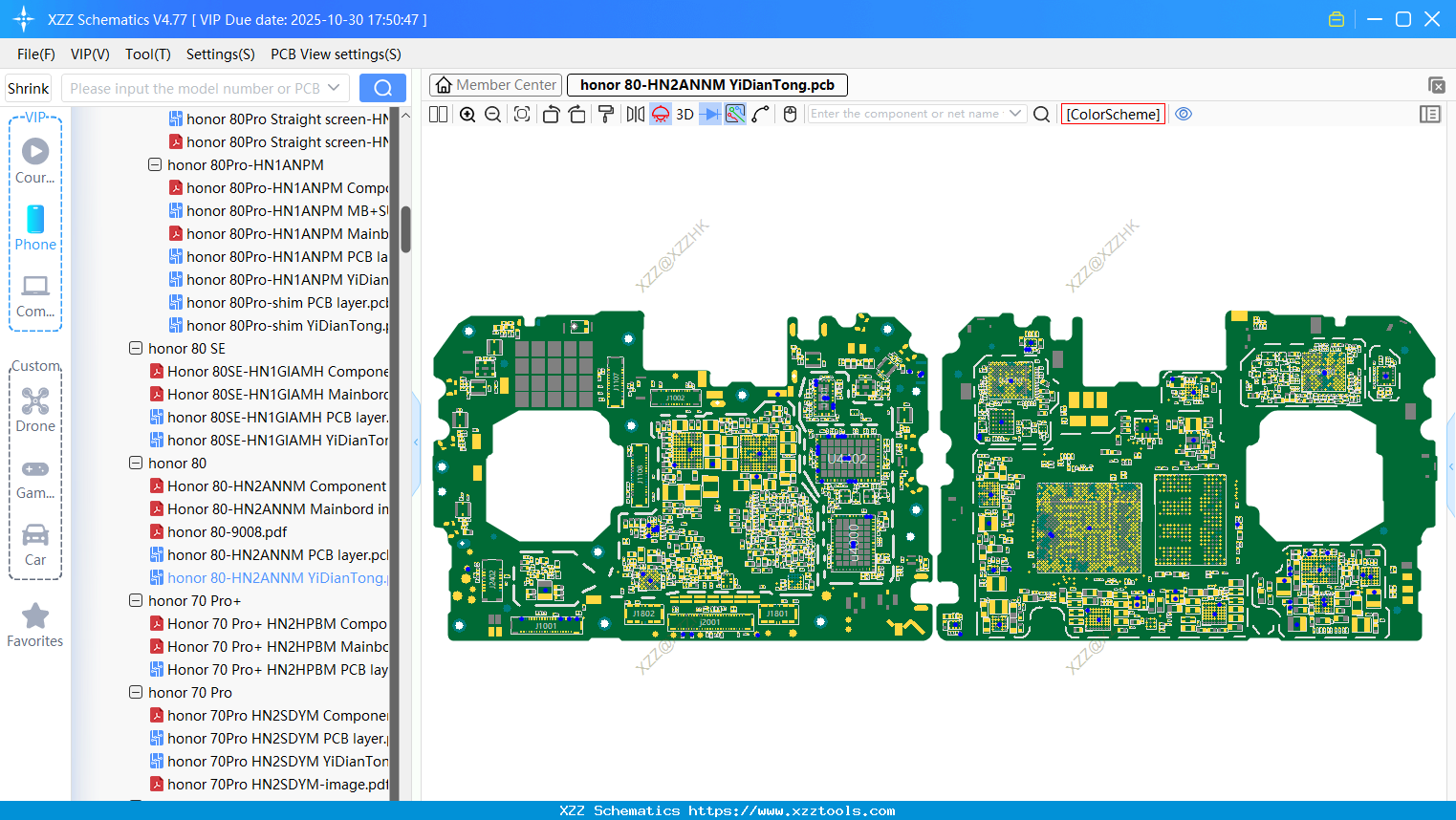The width and height of the screenshot is (1456, 820).
Task: Open the Car category
Action: point(35,545)
